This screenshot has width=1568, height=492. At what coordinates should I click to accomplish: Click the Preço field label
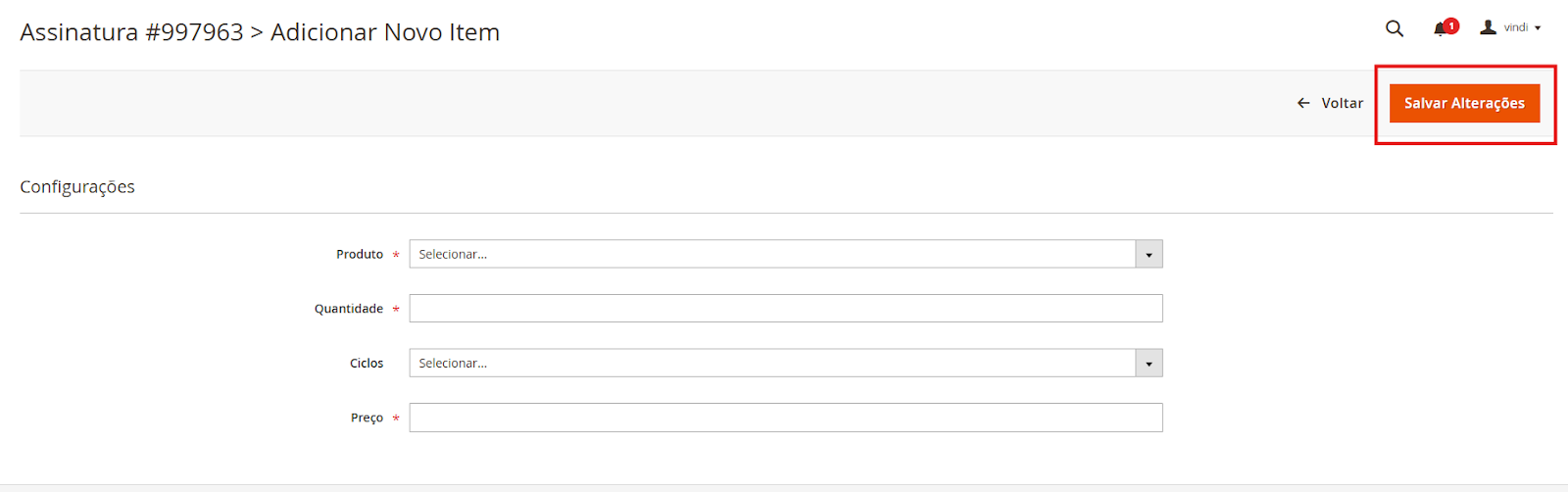pyautogui.click(x=367, y=418)
